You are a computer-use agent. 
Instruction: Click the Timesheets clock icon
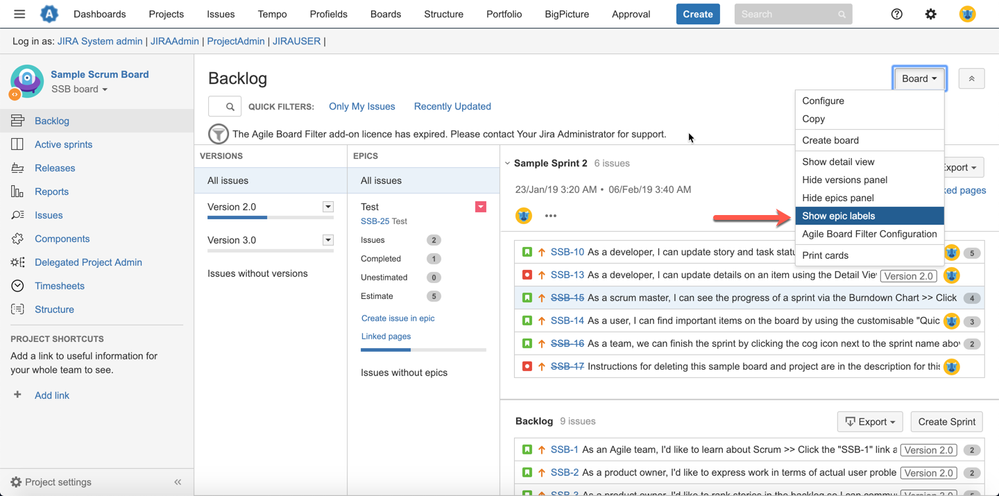18,286
